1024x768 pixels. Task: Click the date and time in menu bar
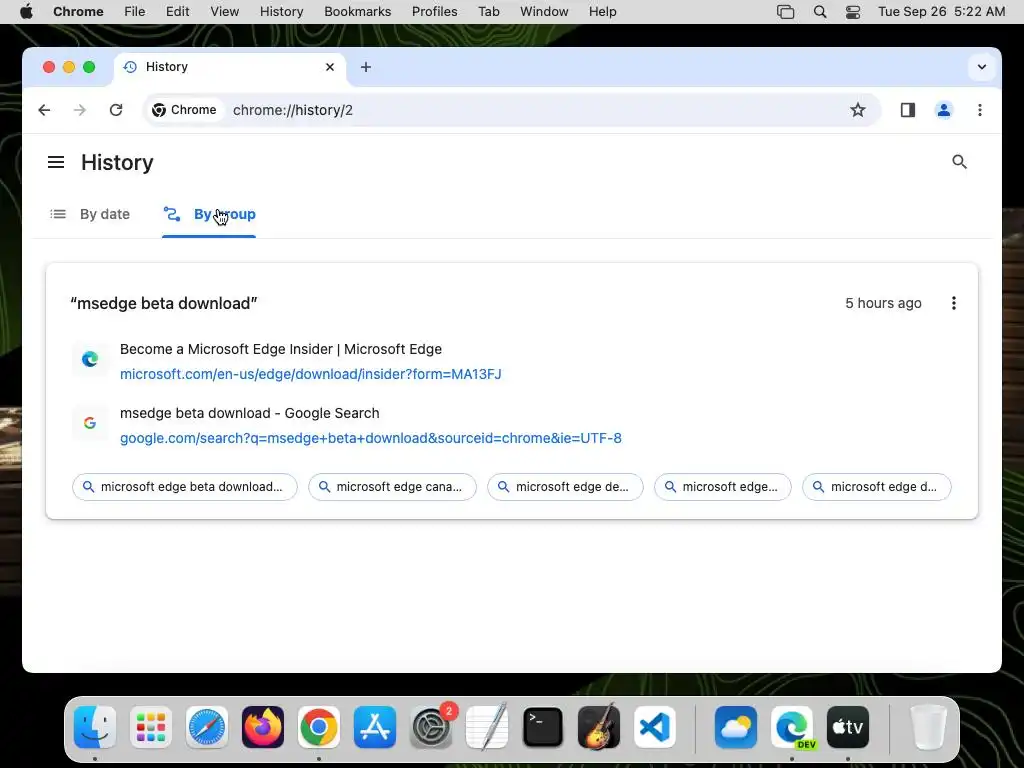(941, 11)
